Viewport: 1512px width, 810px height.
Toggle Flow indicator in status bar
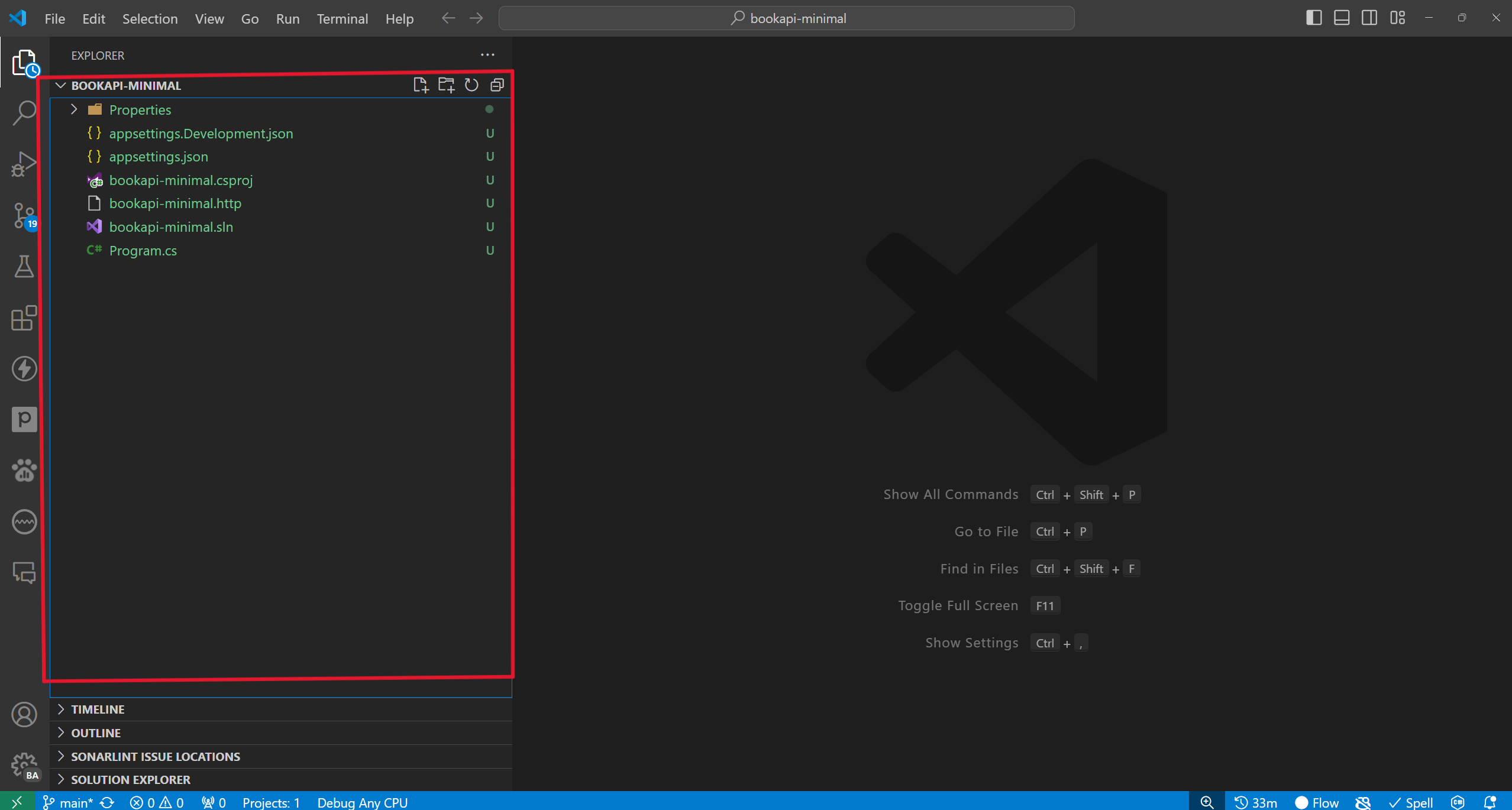tap(1317, 802)
